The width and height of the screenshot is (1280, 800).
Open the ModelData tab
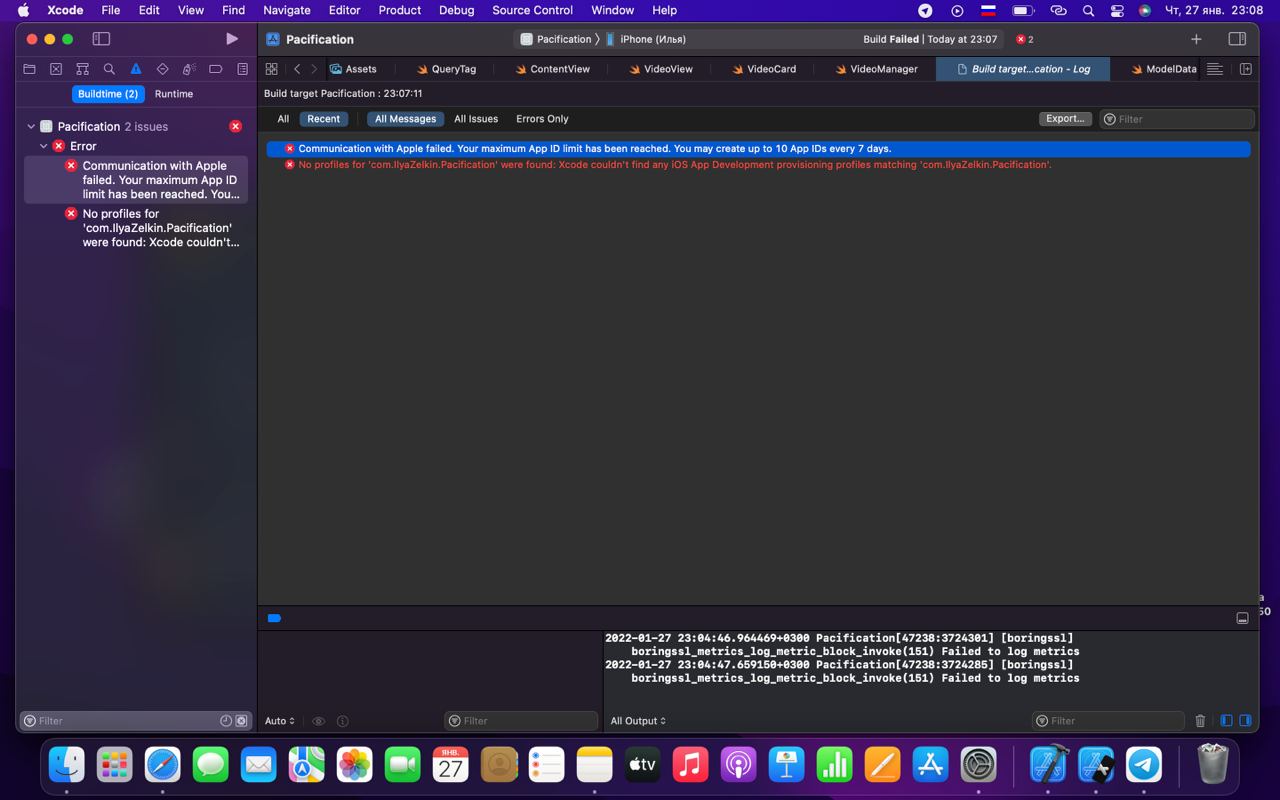coord(1164,69)
